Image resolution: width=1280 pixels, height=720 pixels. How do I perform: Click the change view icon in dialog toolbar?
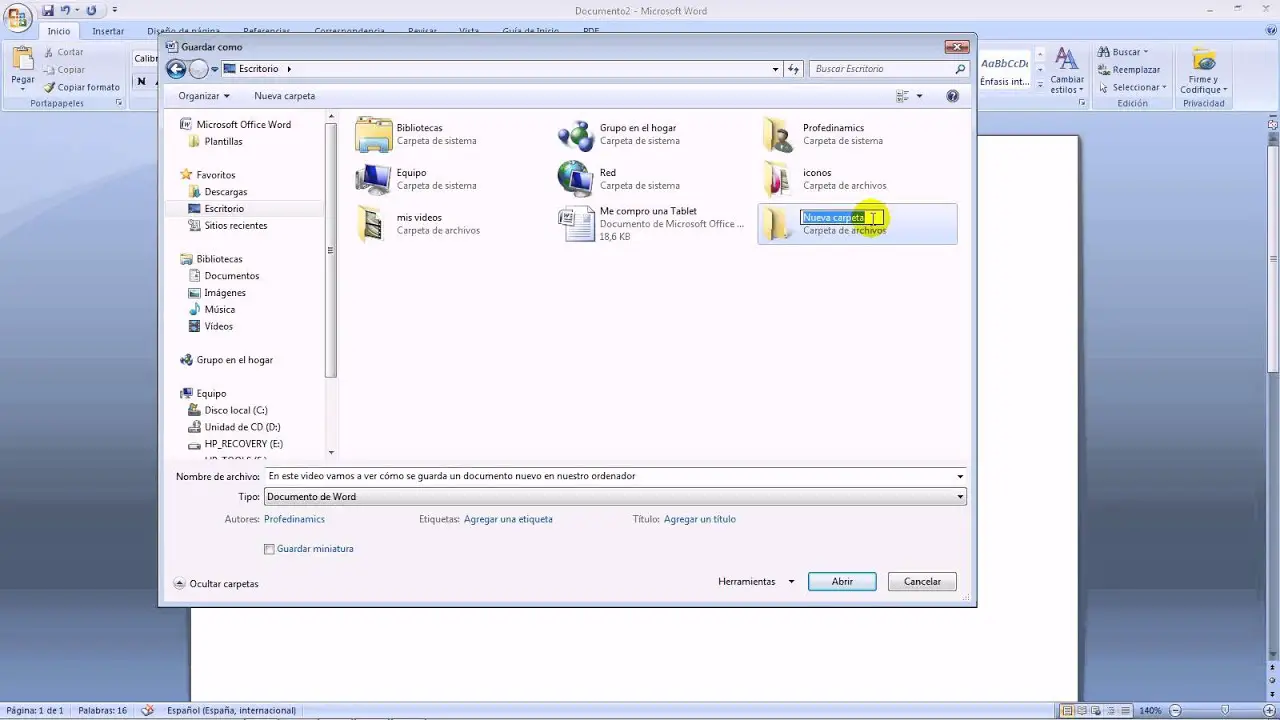point(903,96)
